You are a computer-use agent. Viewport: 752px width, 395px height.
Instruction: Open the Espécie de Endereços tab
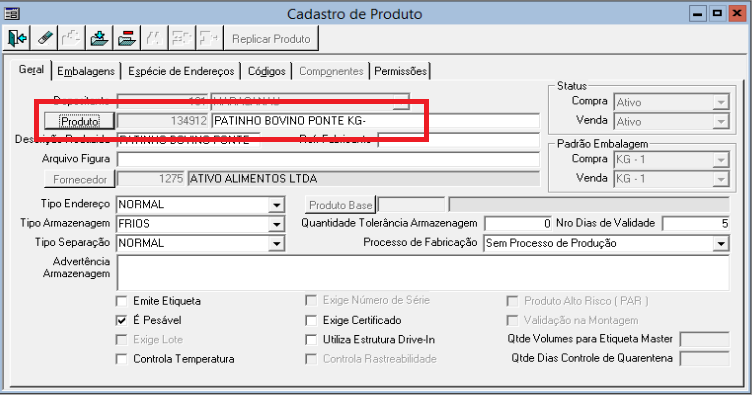pyautogui.click(x=181, y=71)
